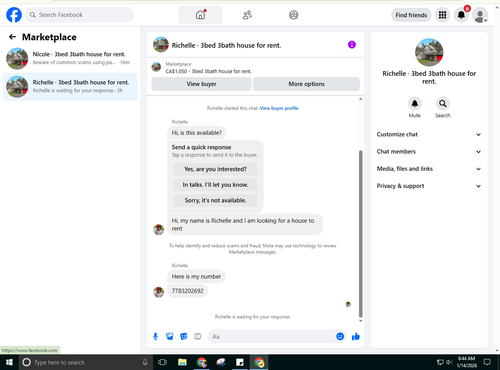Viewport: 500px width, 370px height.
Task: Expand the Customize chat section
Action: pyautogui.click(x=429, y=134)
